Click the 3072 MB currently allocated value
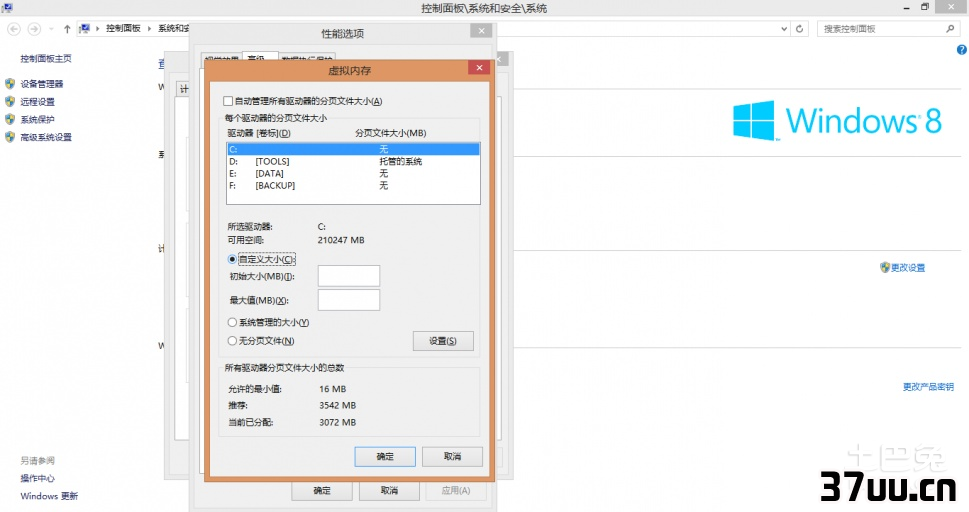Screen dimensions: 969x512 [x=337, y=422]
